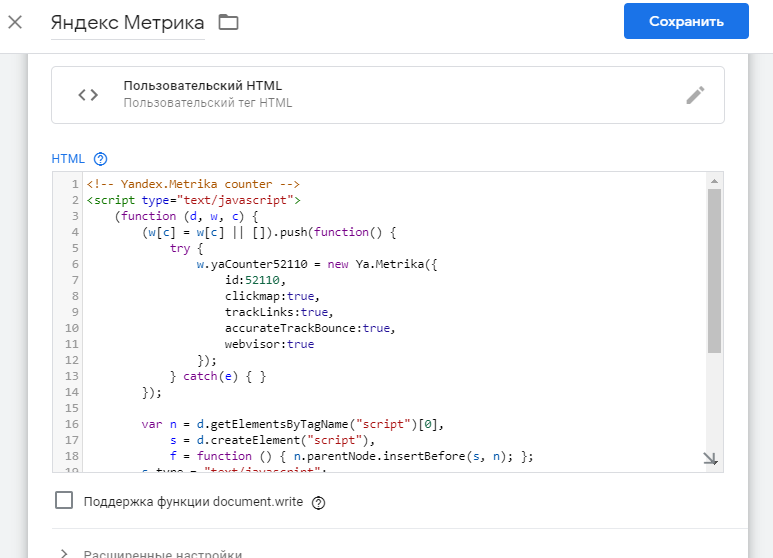Place cursor on Yandex.Metrika counter comment line
Image resolution: width=773 pixels, height=558 pixels.
[x=193, y=184]
